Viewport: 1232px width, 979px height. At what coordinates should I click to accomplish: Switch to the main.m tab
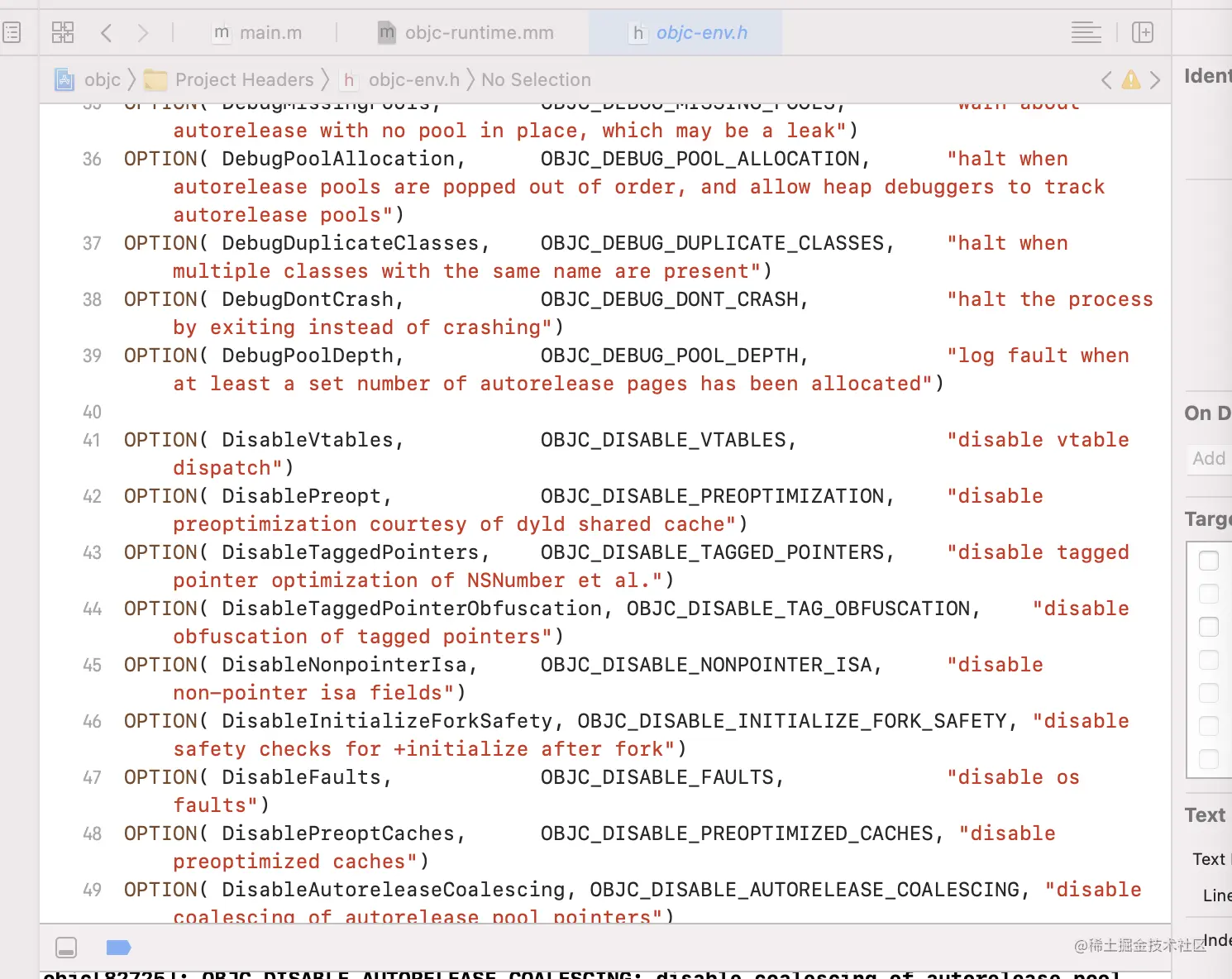tap(256, 33)
